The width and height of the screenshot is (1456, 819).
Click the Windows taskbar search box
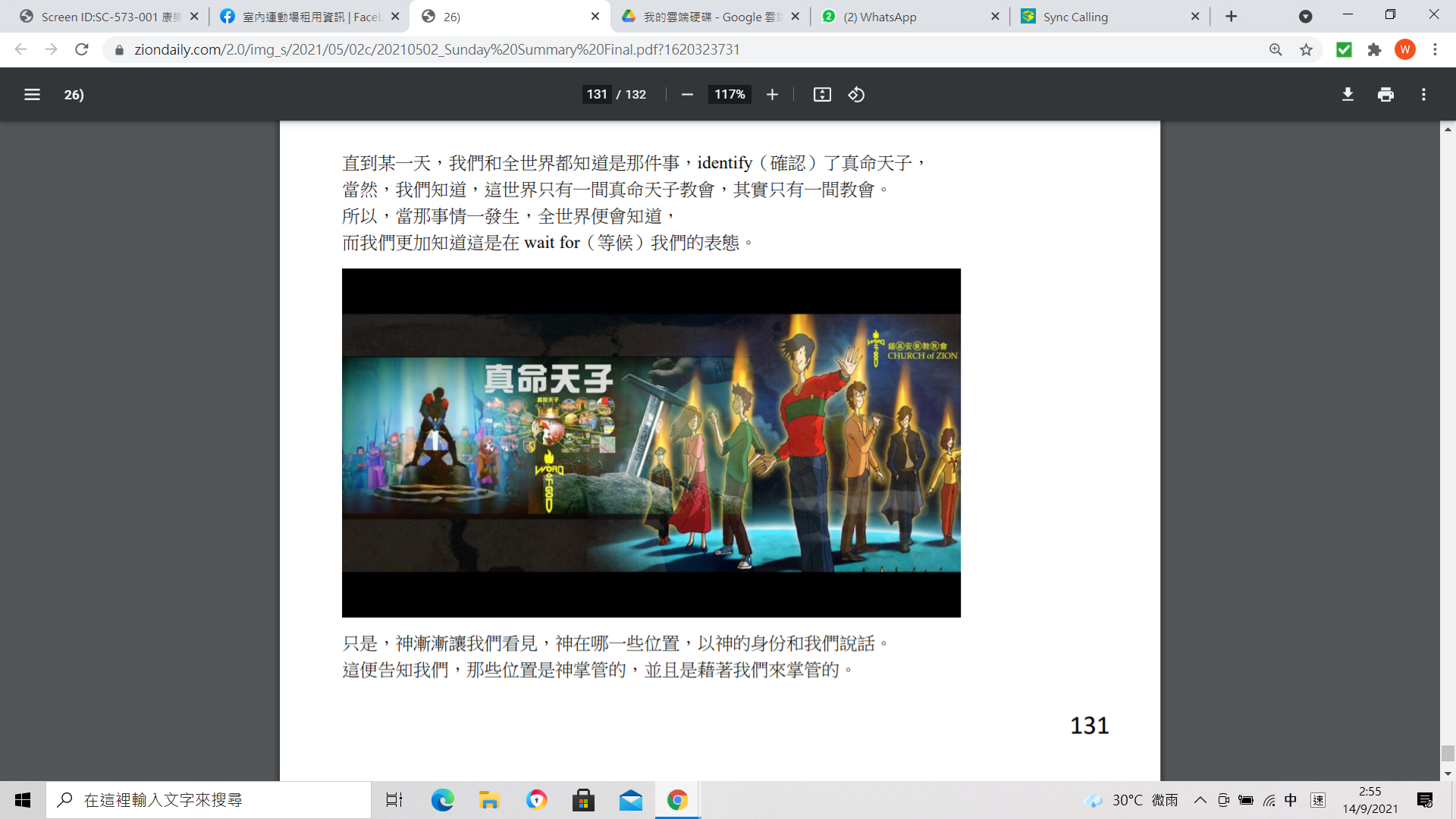click(209, 800)
